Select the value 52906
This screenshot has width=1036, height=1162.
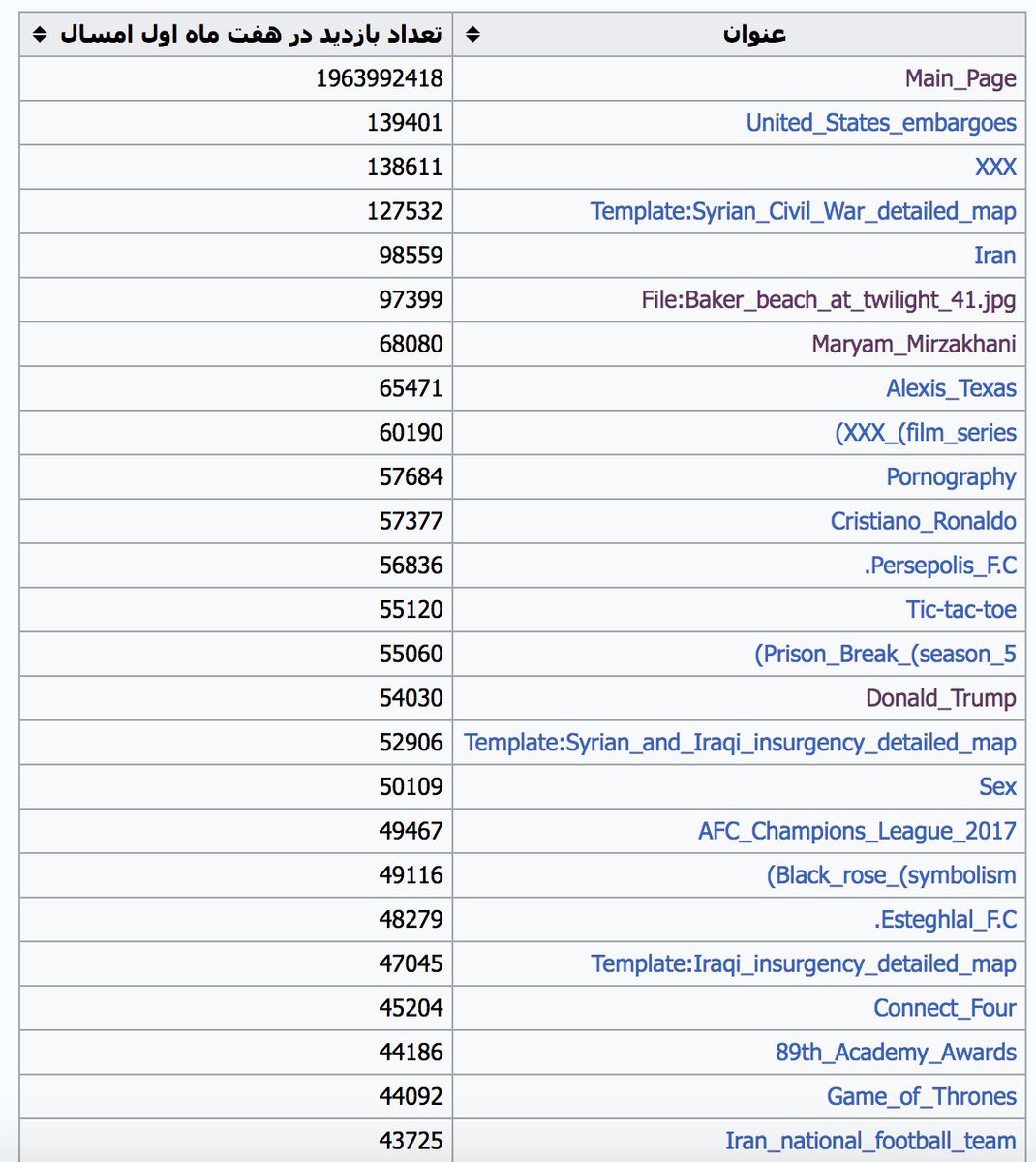pos(411,743)
